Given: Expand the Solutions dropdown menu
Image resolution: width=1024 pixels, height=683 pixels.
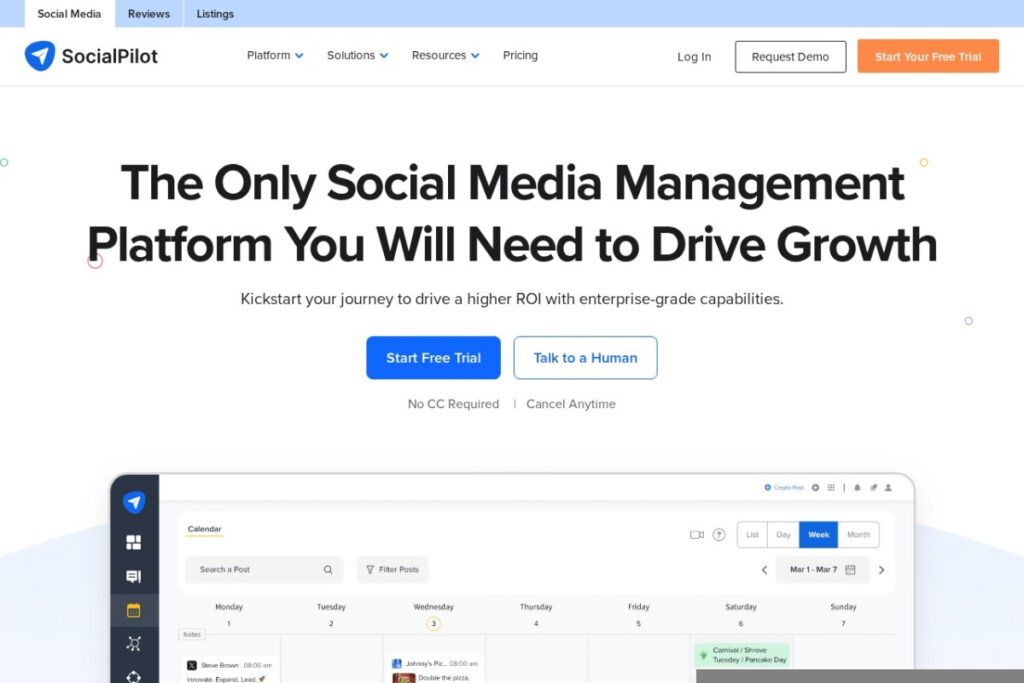Looking at the screenshot, I should pyautogui.click(x=357, y=56).
